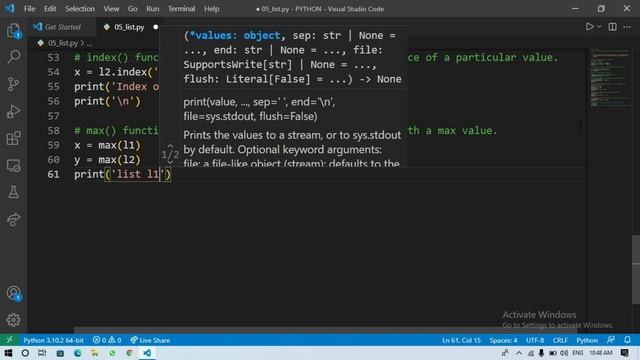
Task: Click print('\n') on line 56
Action: [x=107, y=101]
